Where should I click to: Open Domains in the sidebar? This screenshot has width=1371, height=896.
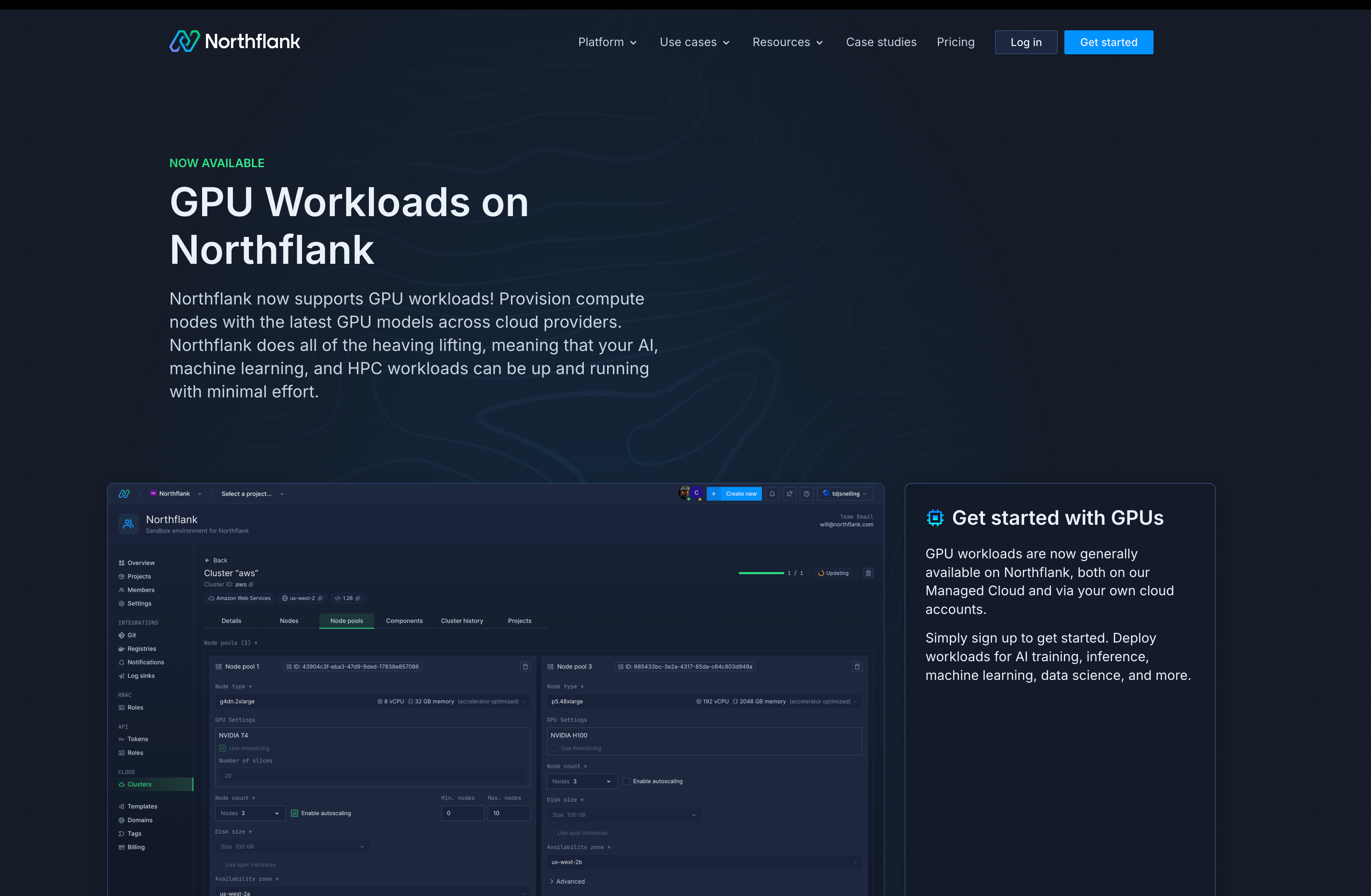(135, 820)
